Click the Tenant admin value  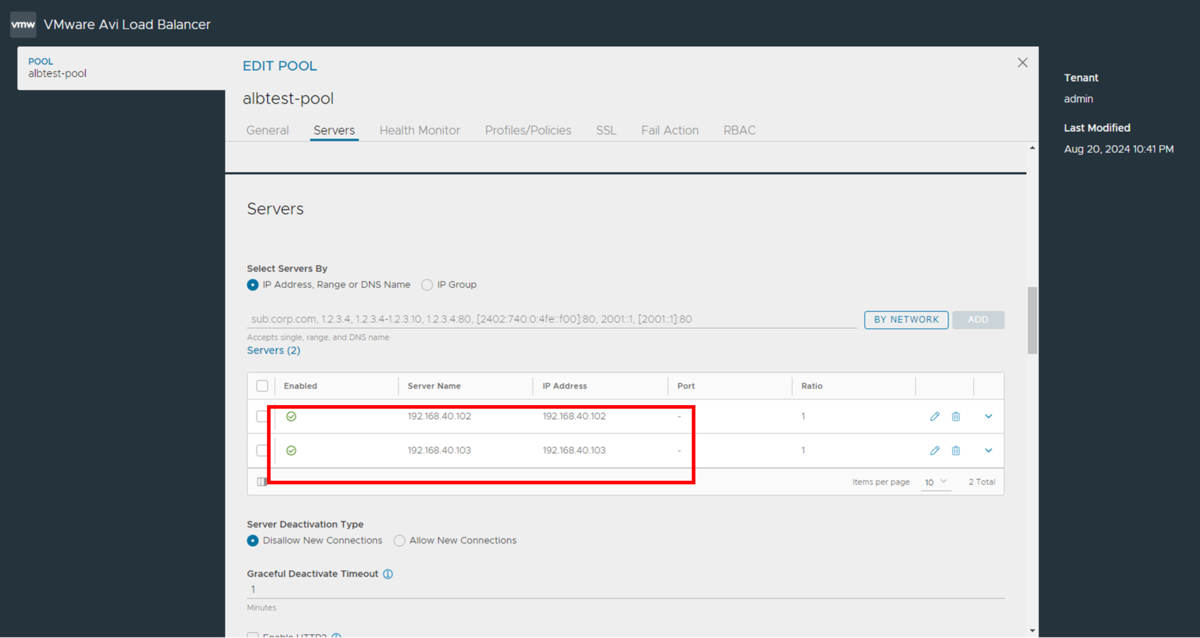click(x=1078, y=99)
